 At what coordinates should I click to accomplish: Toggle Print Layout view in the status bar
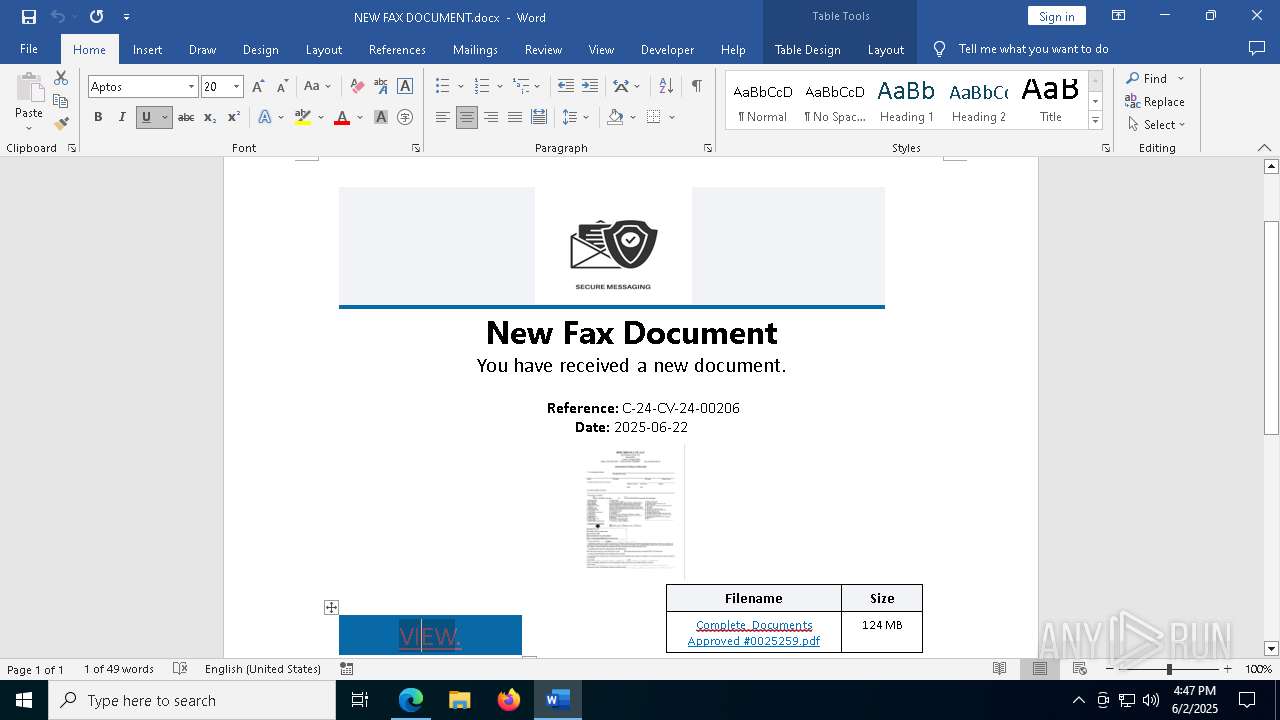click(1040, 669)
